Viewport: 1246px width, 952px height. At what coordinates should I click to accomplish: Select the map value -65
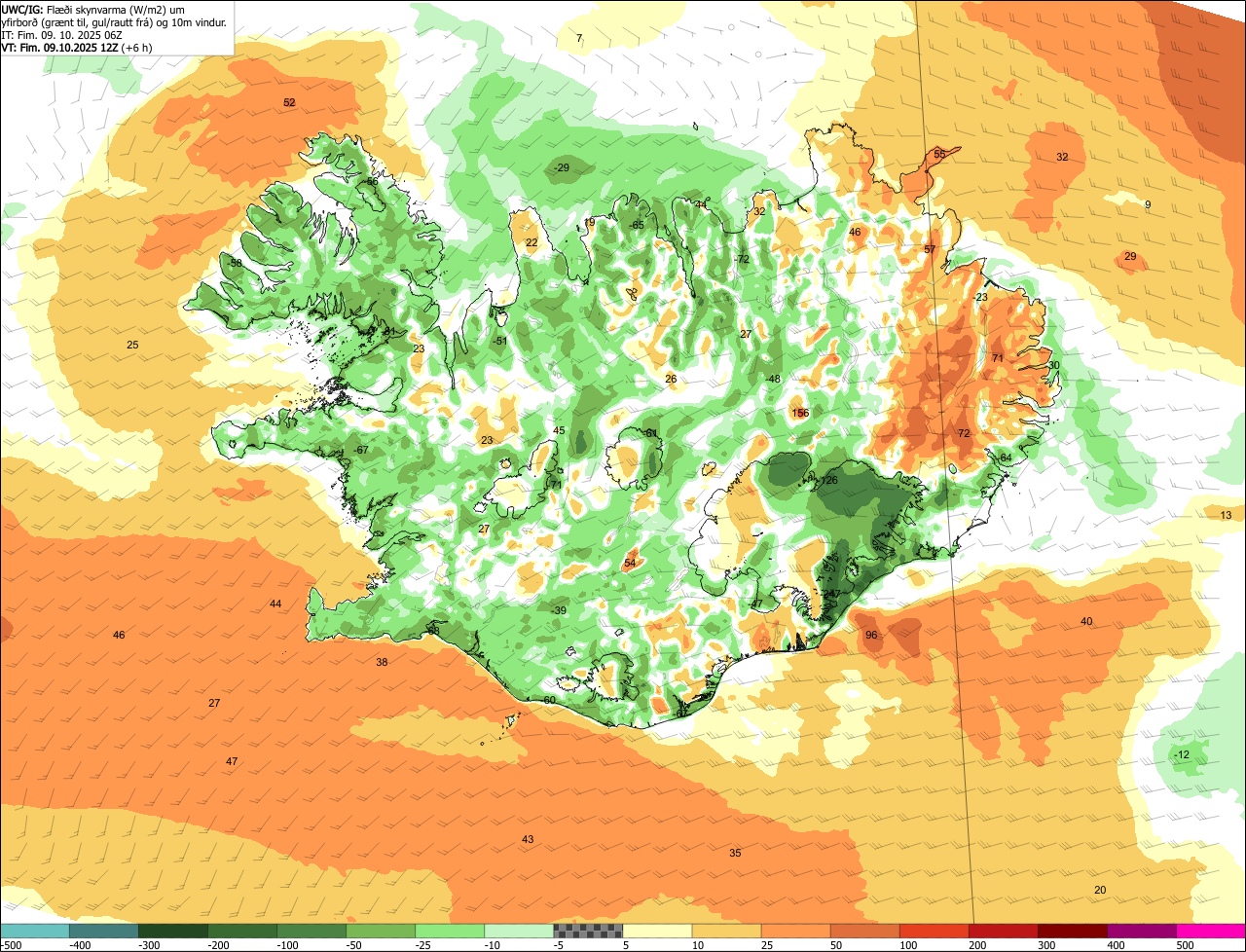click(x=637, y=226)
